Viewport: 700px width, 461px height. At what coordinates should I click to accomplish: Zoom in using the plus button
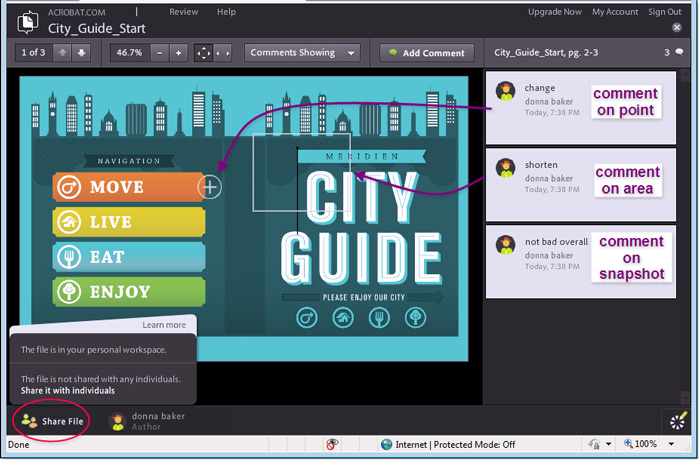tap(178, 53)
